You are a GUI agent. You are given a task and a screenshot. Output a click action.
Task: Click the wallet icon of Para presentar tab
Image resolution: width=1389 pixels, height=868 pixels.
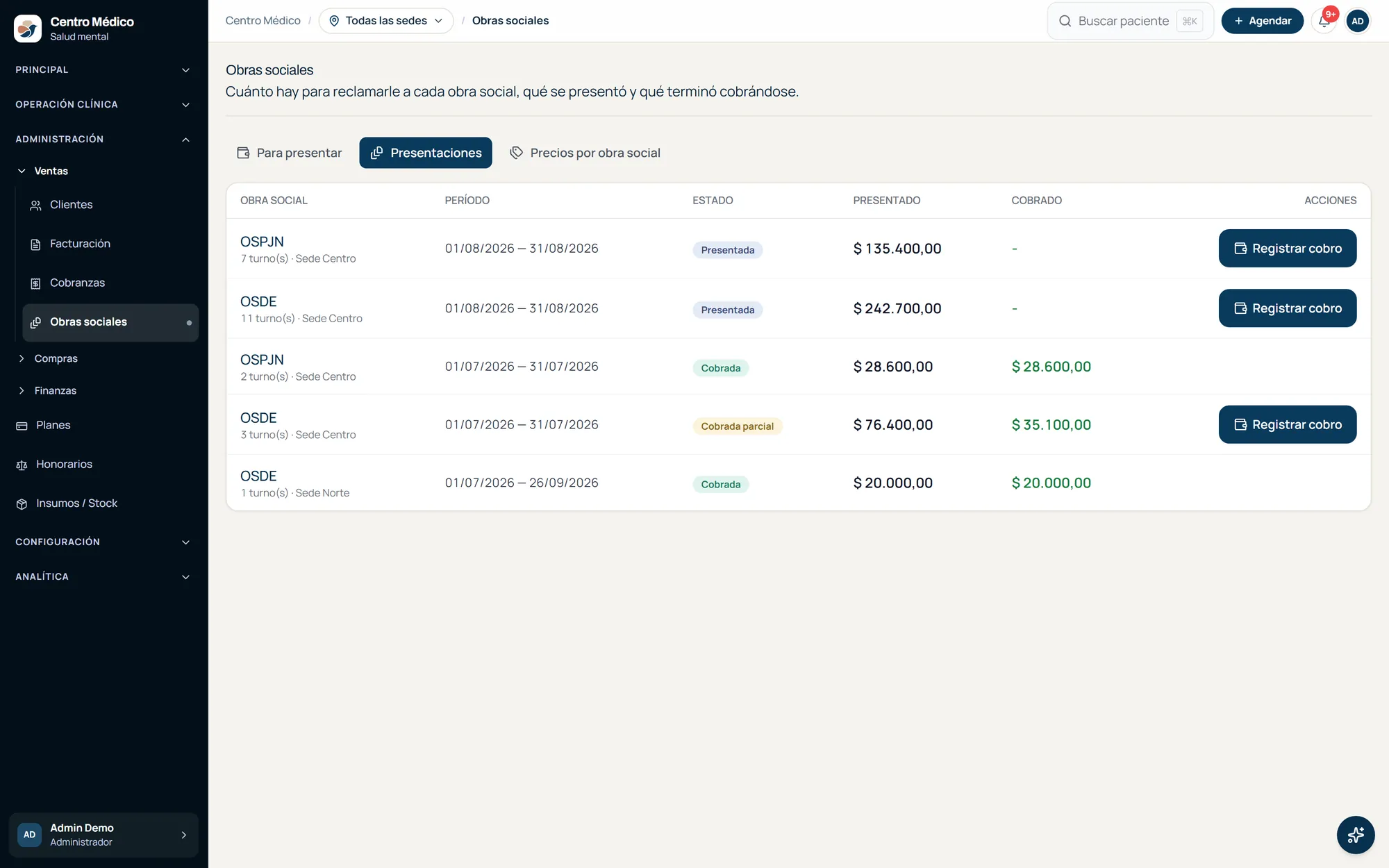click(x=243, y=153)
